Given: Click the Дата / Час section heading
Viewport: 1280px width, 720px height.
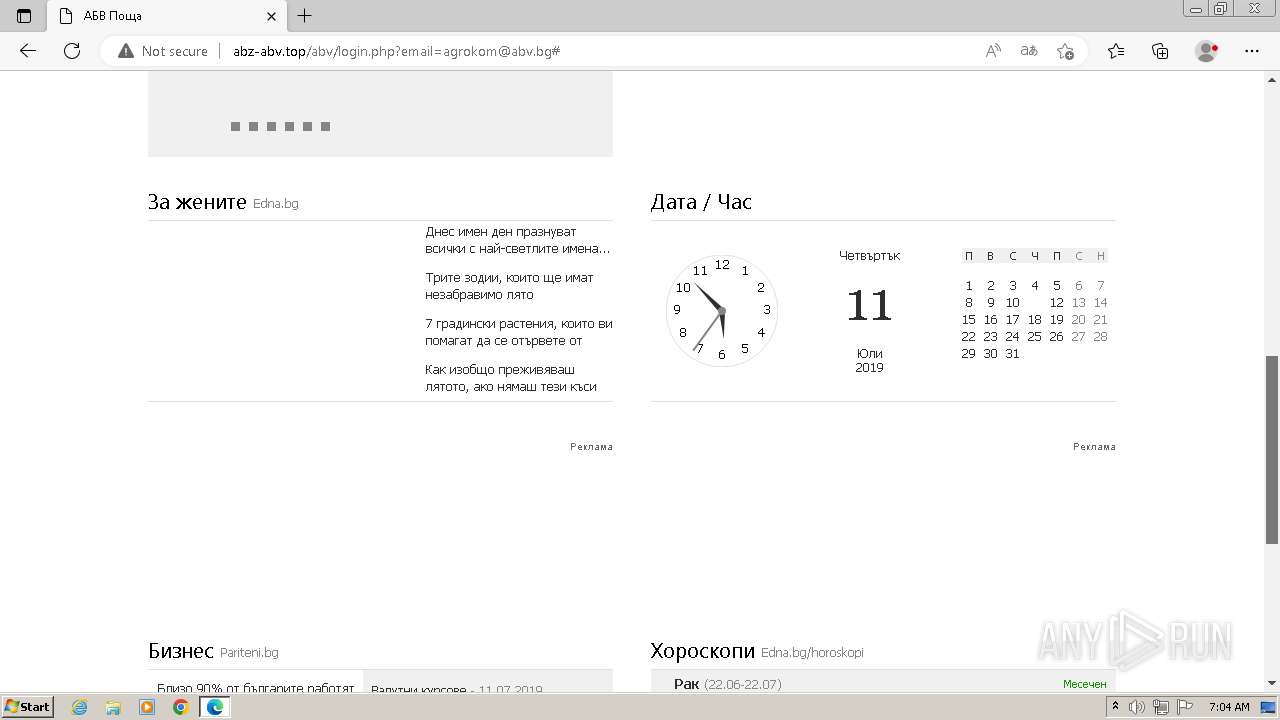Looking at the screenshot, I should [x=701, y=202].
